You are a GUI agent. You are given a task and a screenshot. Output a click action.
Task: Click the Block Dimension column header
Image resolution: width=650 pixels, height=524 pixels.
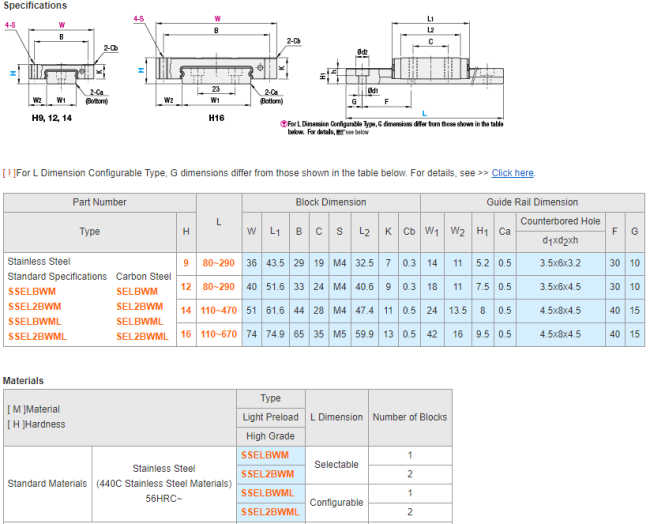pos(330,202)
